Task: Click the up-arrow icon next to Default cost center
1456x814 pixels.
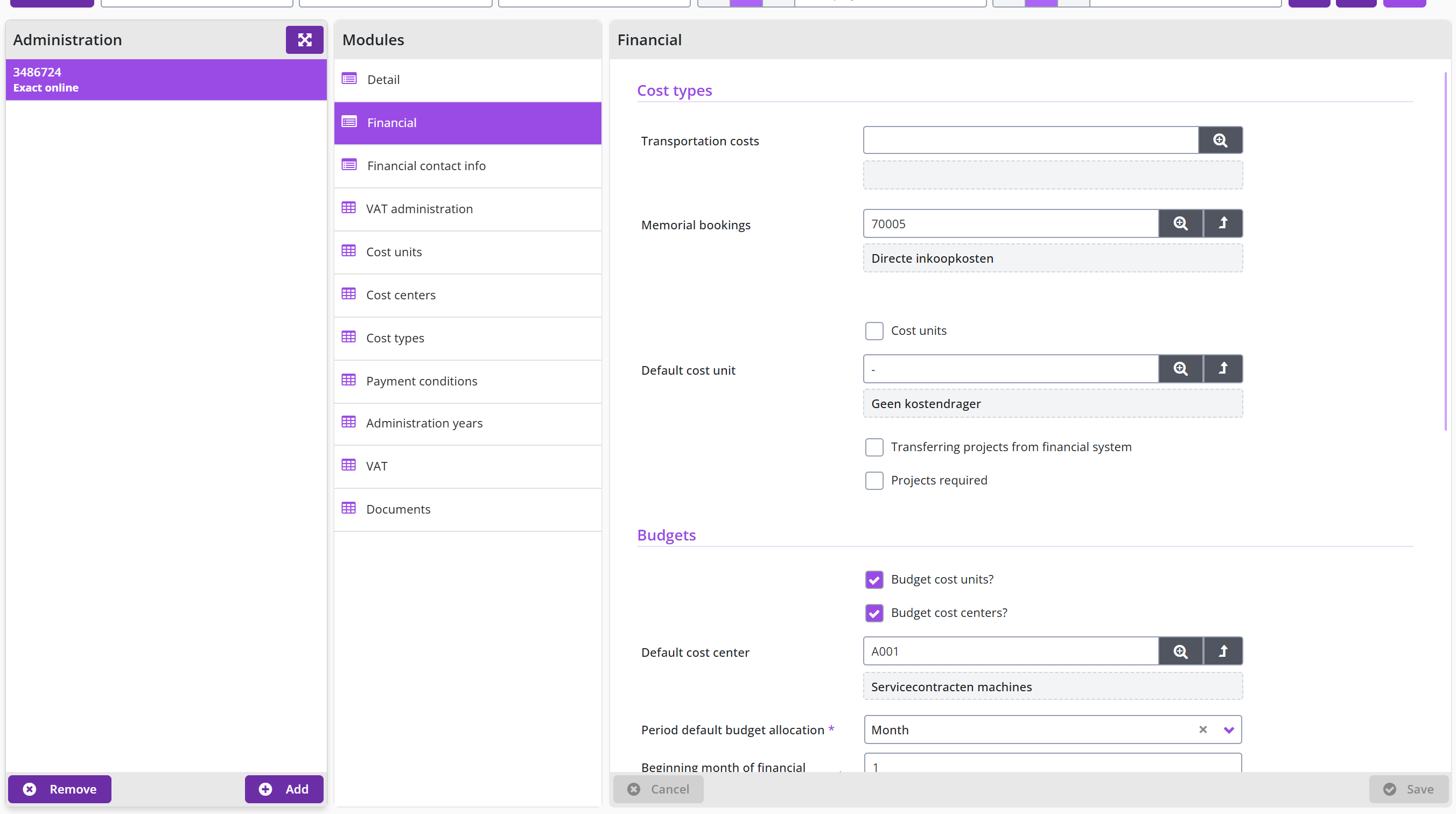Action: (x=1222, y=651)
